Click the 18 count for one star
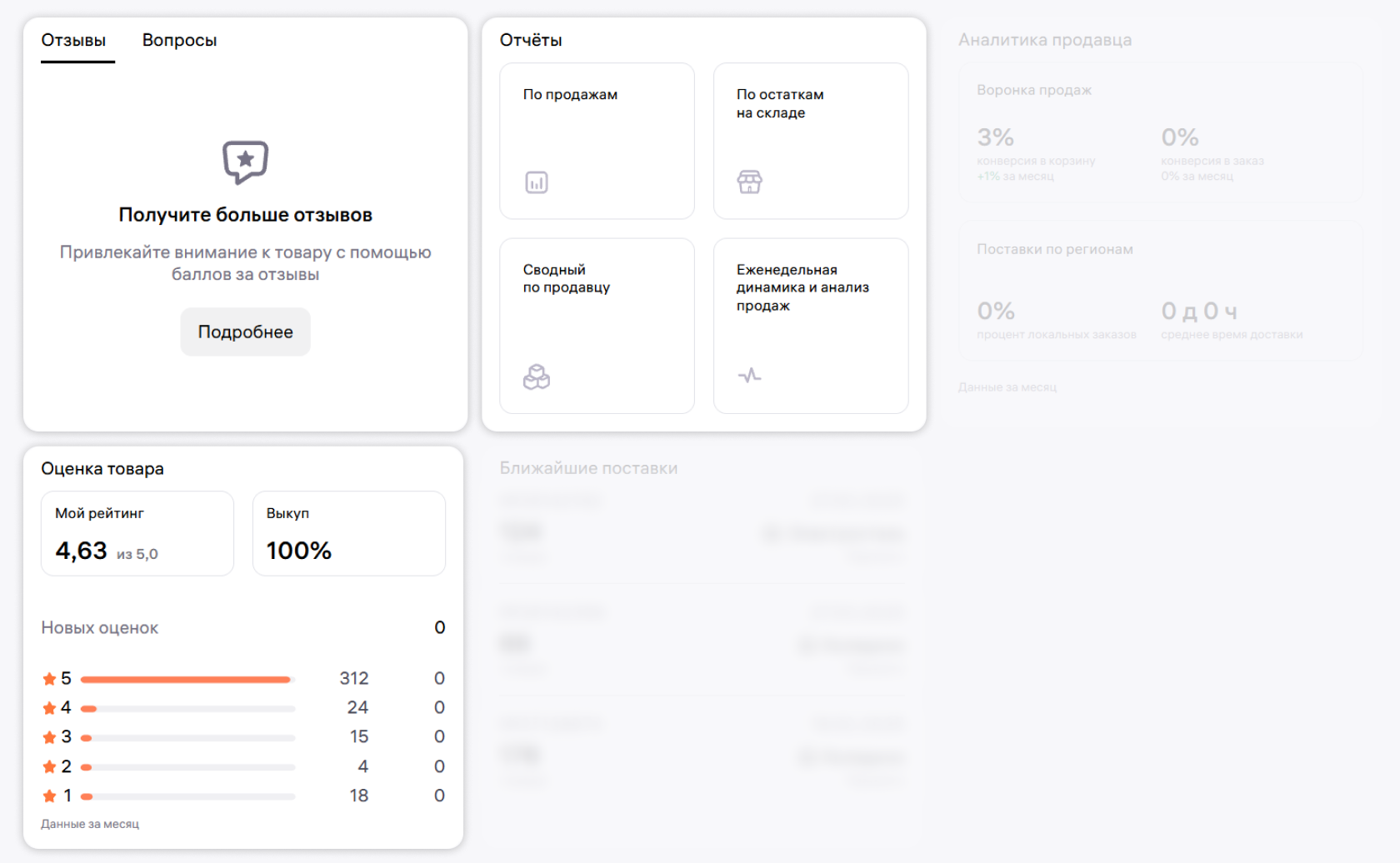 pos(359,796)
